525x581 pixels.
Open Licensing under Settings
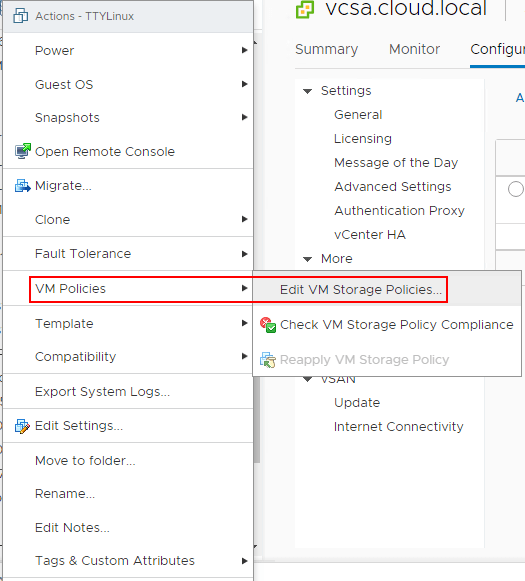point(363,139)
